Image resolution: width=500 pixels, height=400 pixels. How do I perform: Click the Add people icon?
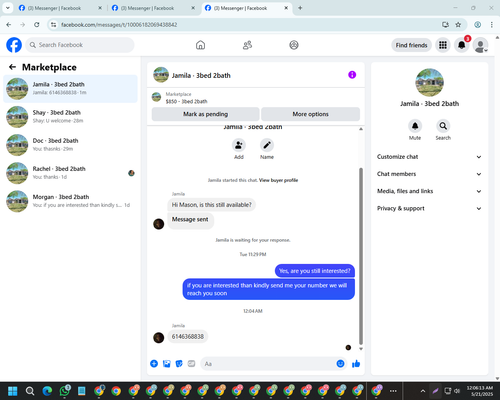tap(239, 145)
